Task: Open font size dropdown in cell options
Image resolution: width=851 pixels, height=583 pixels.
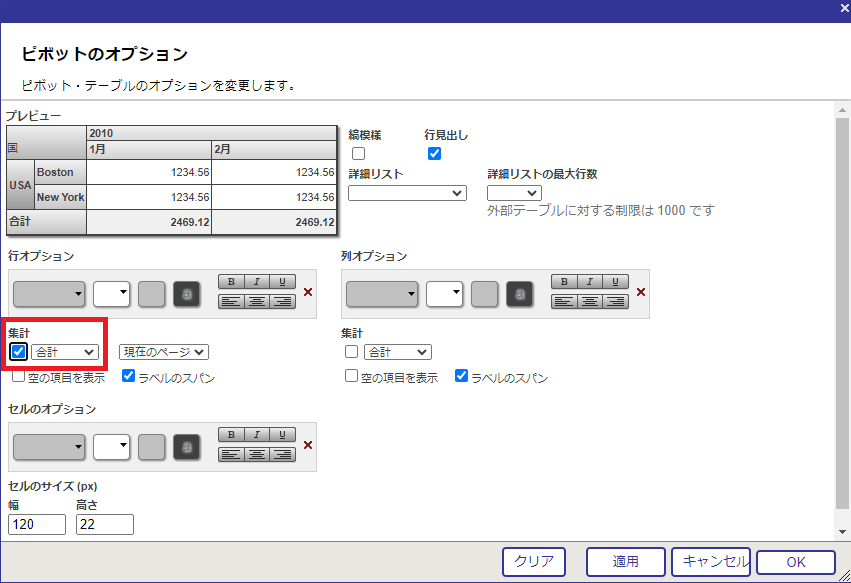Action: [112, 447]
